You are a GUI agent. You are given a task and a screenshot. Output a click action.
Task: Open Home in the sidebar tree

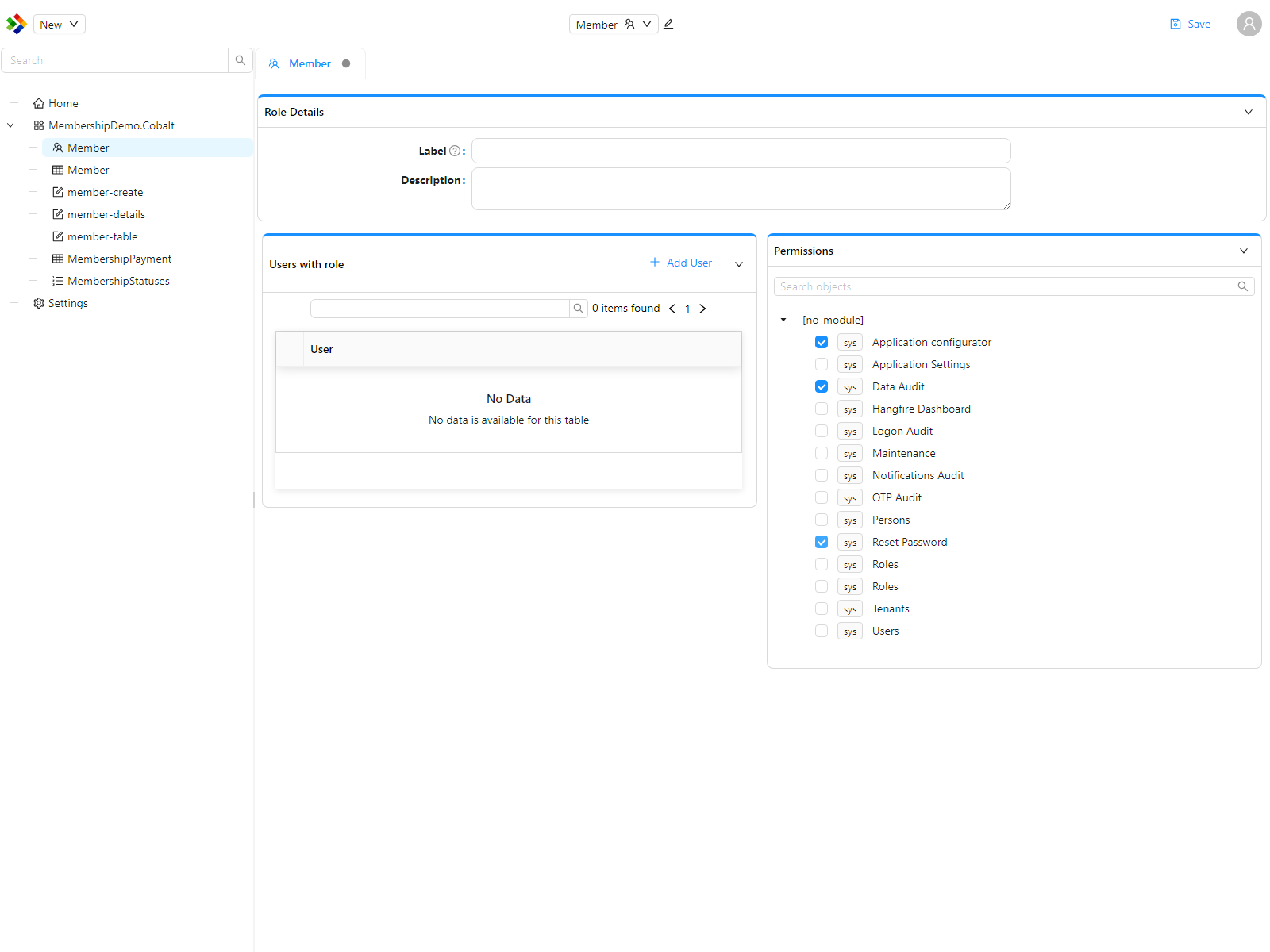pos(56,103)
